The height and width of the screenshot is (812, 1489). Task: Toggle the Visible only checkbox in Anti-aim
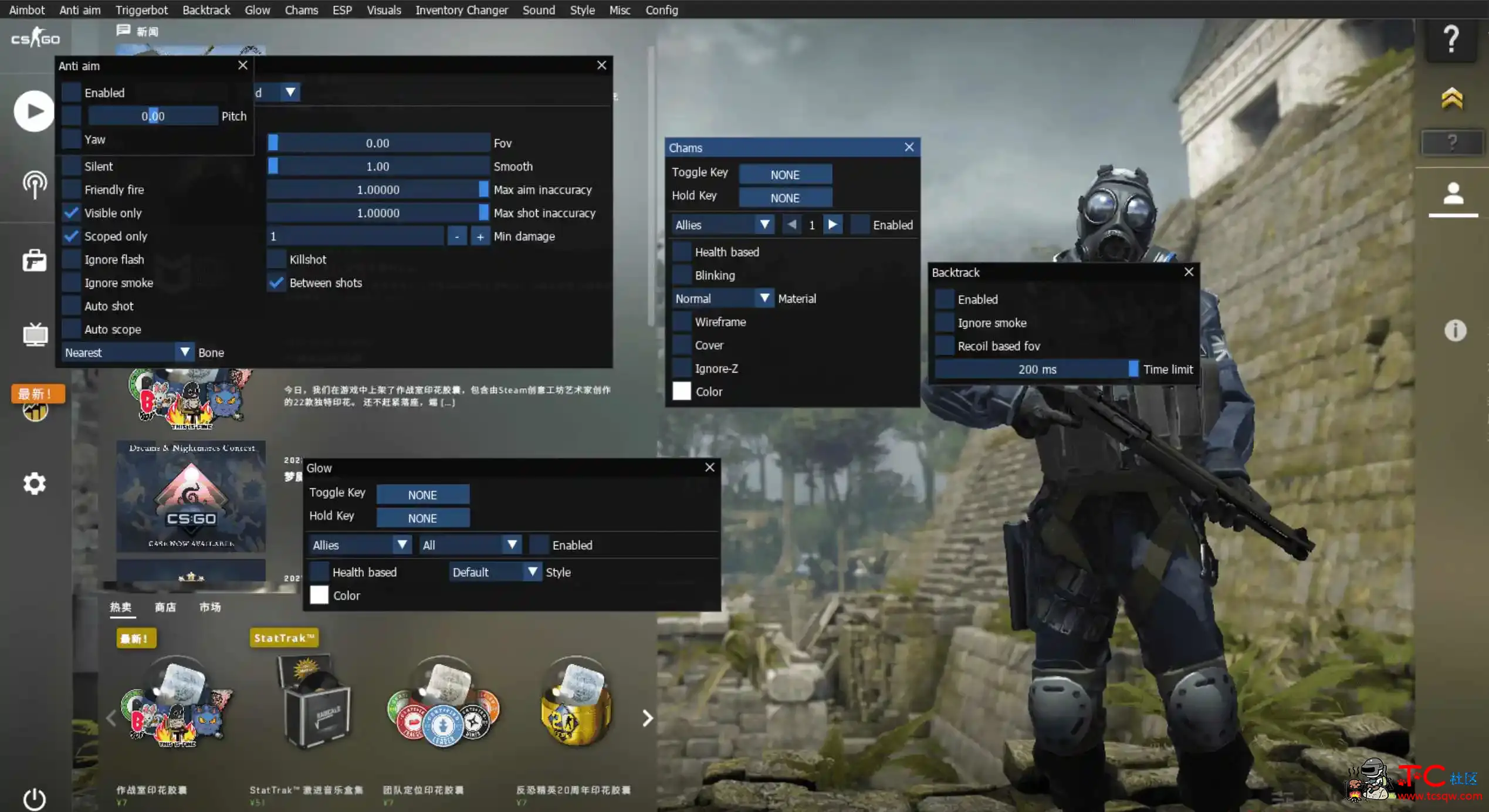(x=71, y=212)
